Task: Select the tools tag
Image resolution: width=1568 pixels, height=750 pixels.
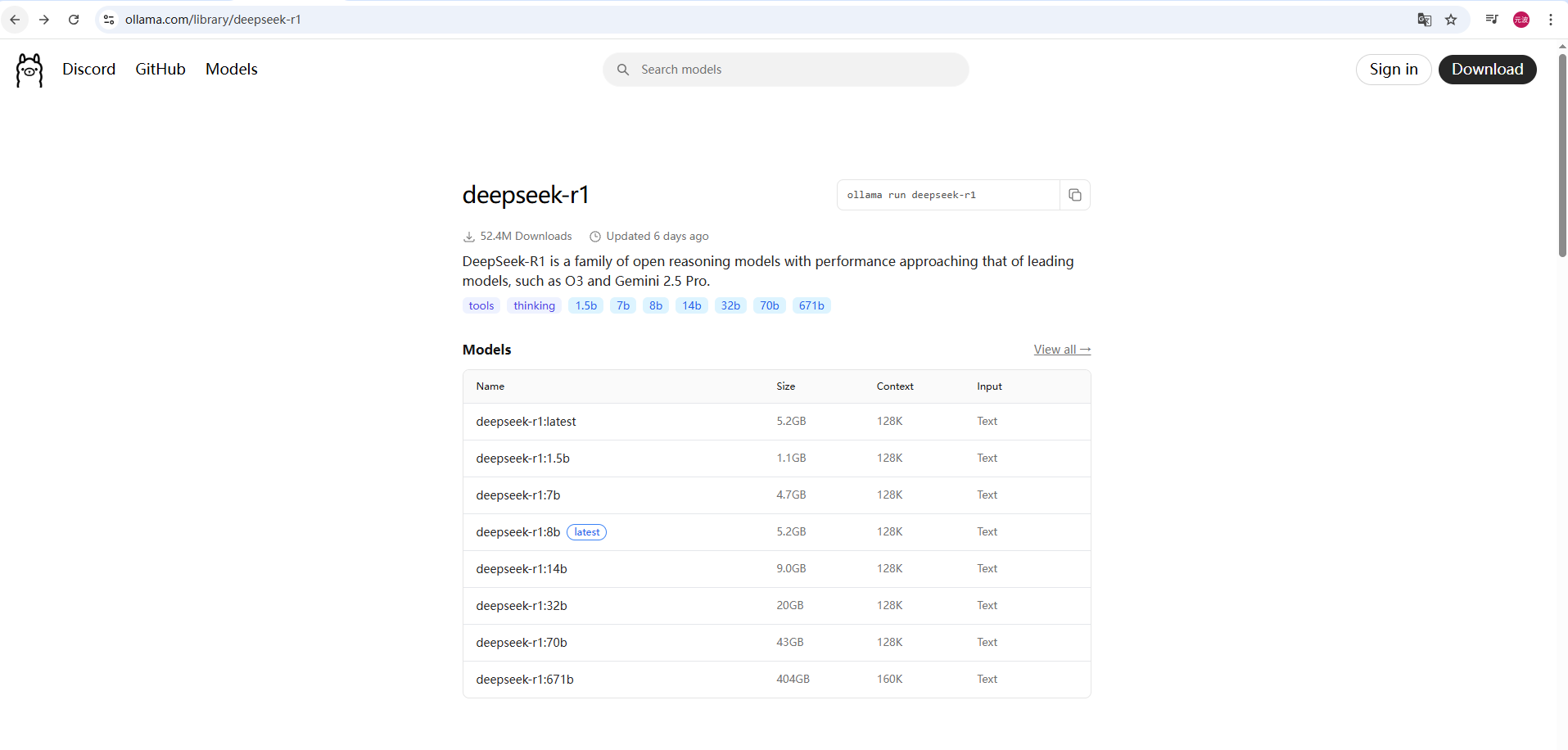Action: coord(481,305)
